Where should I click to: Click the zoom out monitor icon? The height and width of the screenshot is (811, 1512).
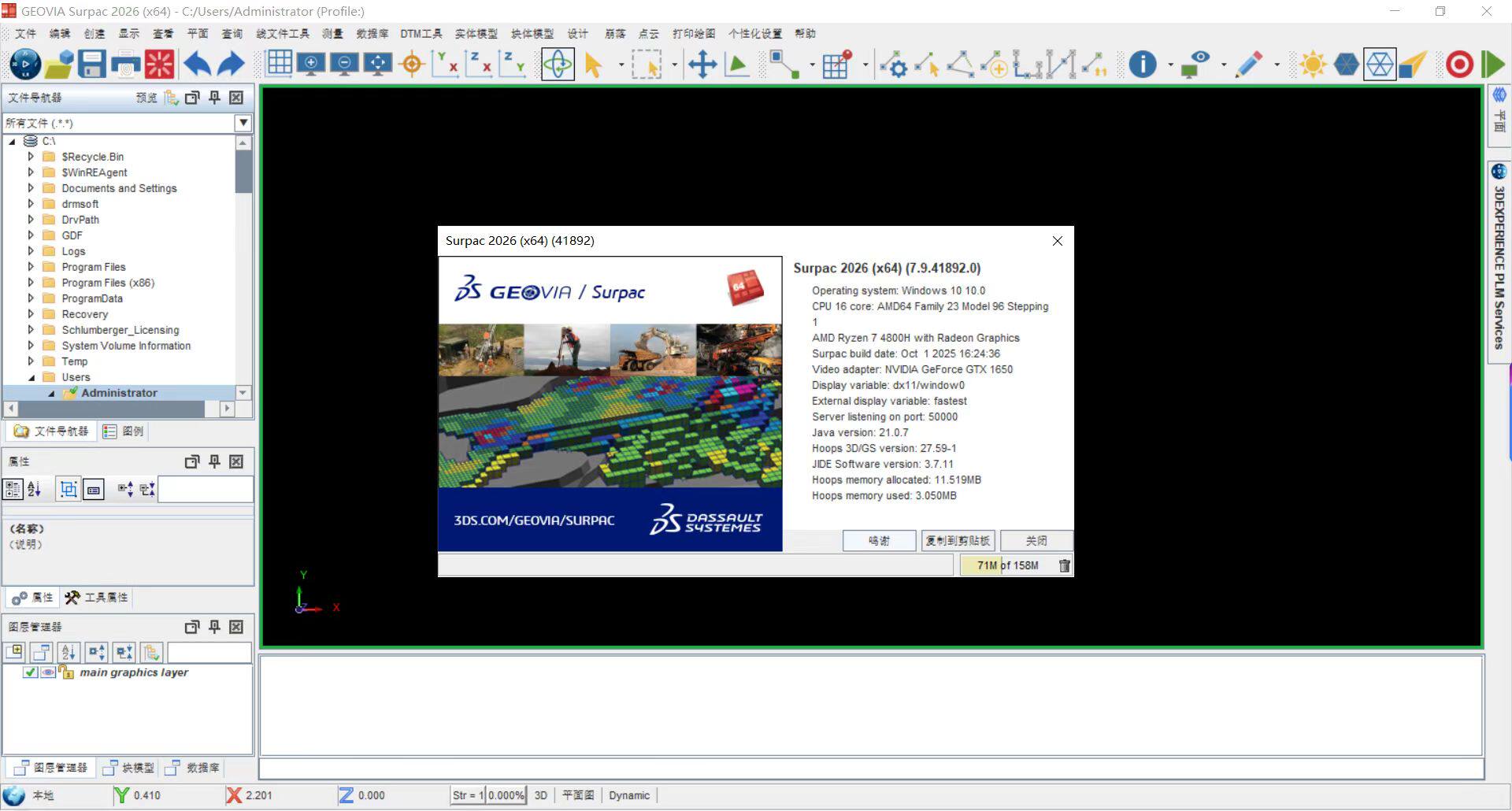point(344,64)
